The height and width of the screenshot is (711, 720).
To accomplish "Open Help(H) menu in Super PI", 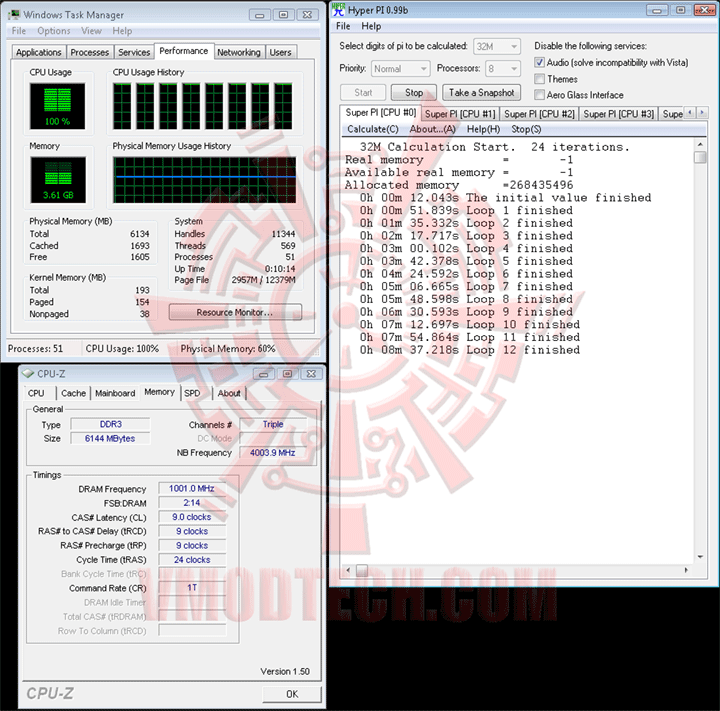I will [x=483, y=129].
